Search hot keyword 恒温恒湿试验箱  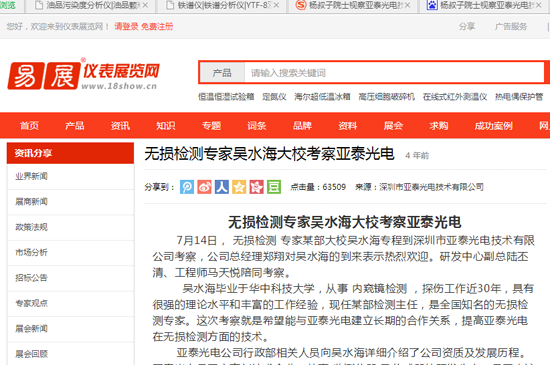[x=226, y=97]
